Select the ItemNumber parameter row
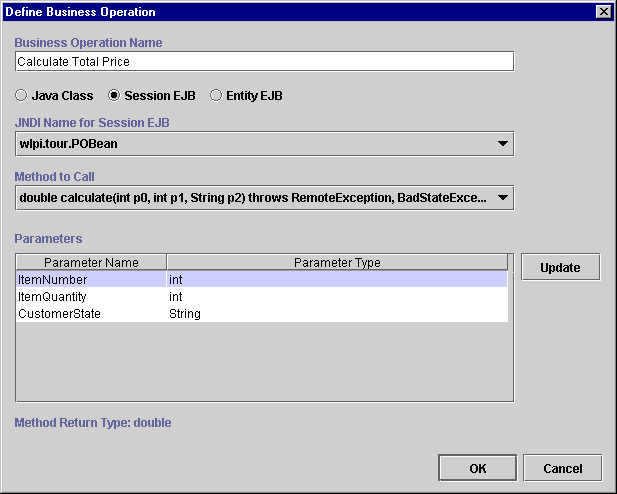This screenshot has width=617, height=494. pyautogui.click(x=262, y=279)
